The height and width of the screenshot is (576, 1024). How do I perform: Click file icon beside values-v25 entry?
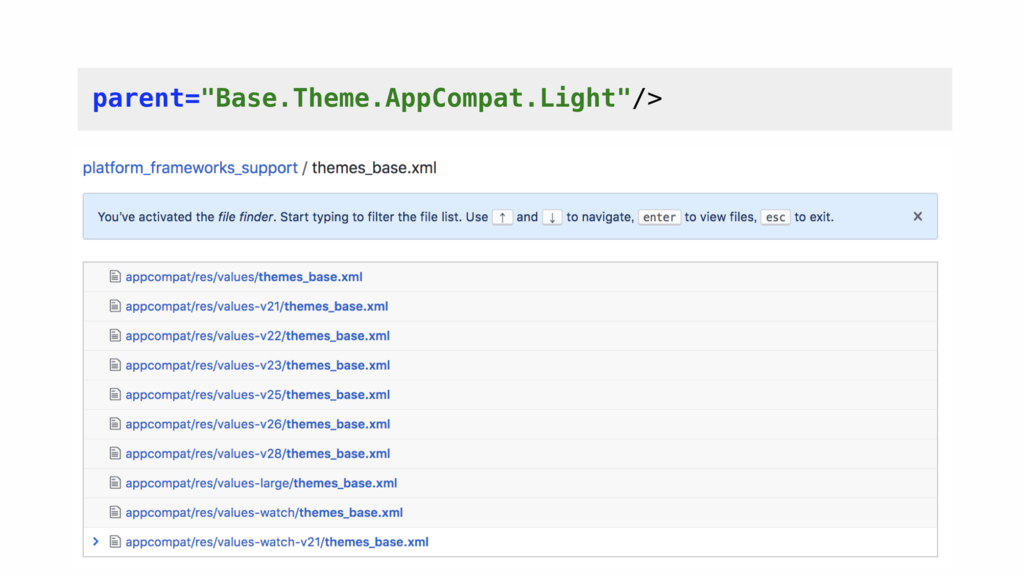[x=115, y=394]
